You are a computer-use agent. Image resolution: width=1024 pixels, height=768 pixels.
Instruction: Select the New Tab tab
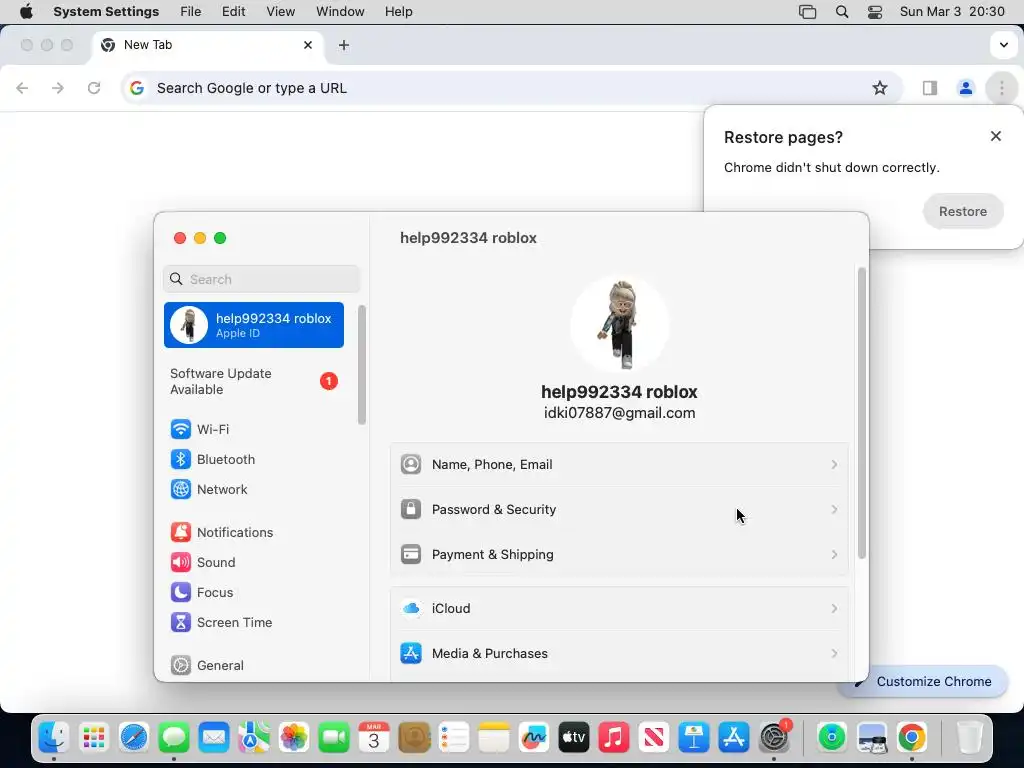tap(208, 45)
